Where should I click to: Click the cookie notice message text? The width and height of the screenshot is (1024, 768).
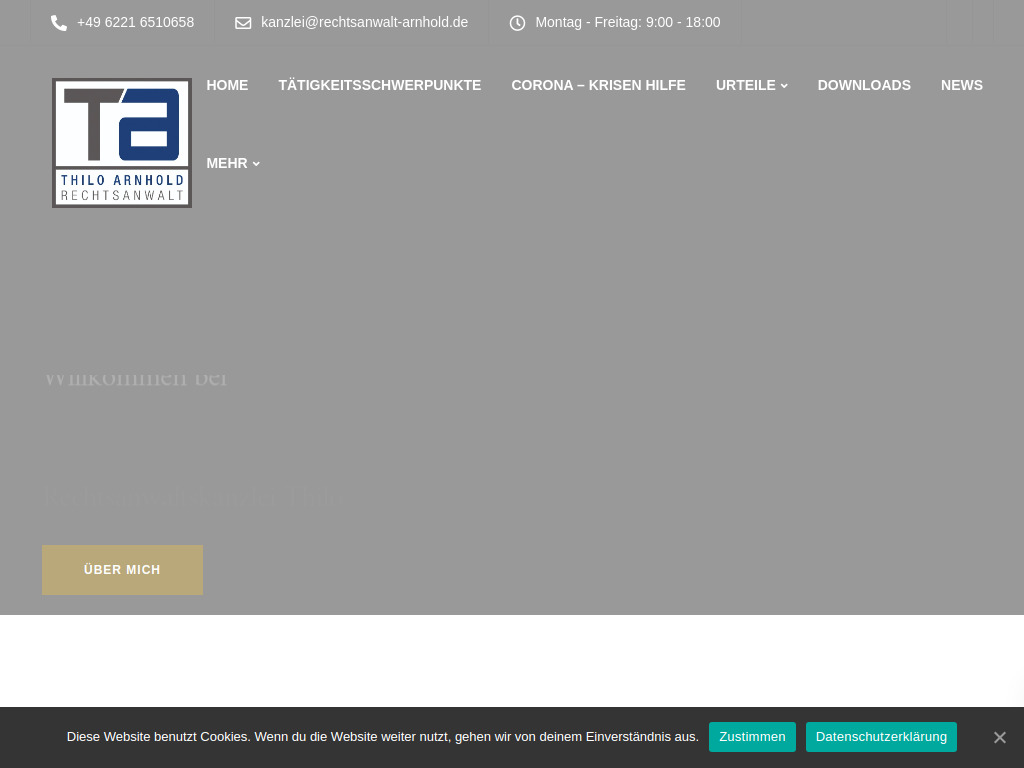tap(383, 737)
